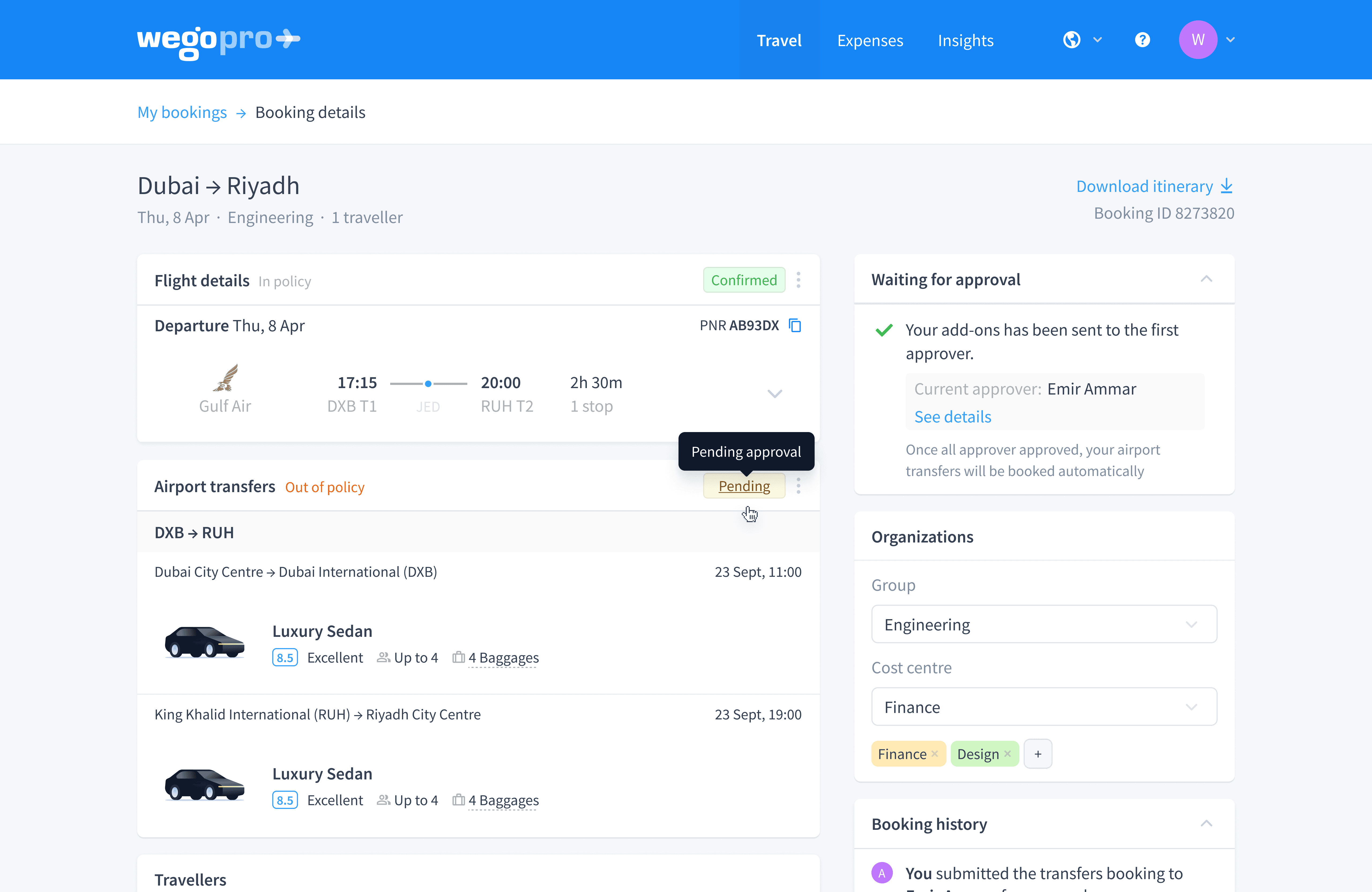
Task: Click the 23 Sept, 11:00 pickup time
Action: [758, 572]
